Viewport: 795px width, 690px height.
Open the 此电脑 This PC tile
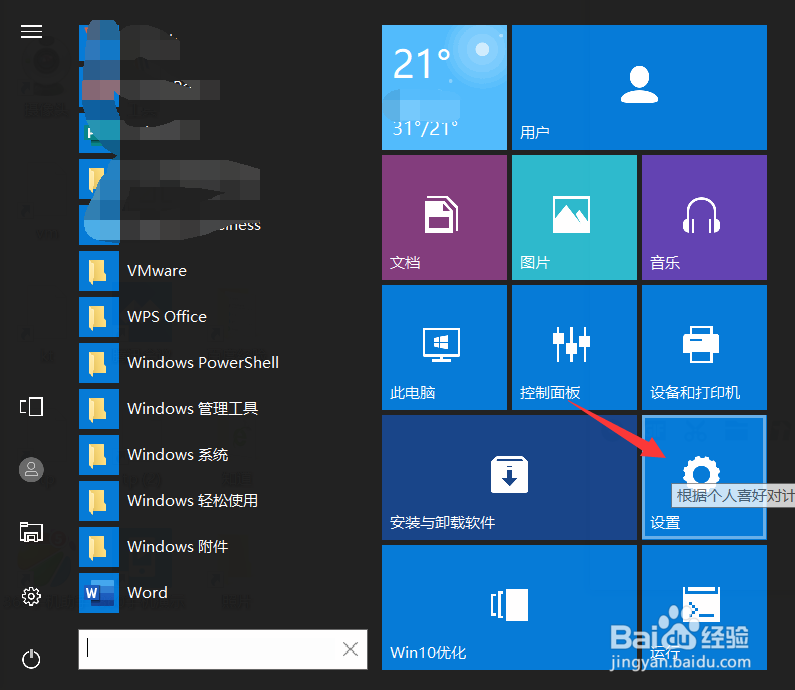click(444, 347)
